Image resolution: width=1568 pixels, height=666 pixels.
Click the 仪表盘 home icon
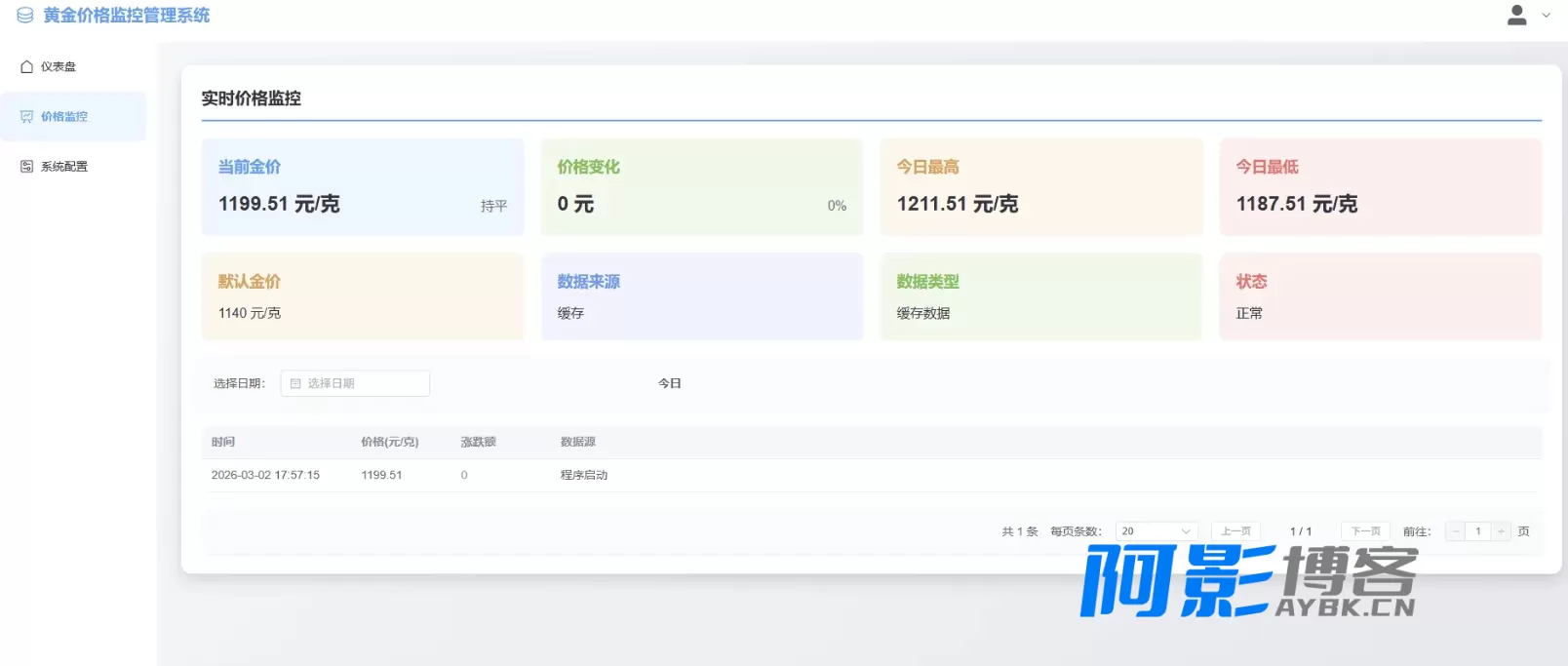(x=27, y=67)
